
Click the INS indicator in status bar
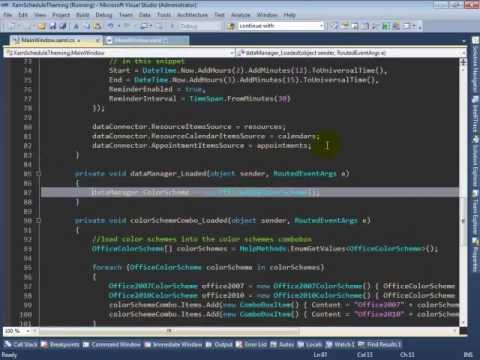coord(468,355)
